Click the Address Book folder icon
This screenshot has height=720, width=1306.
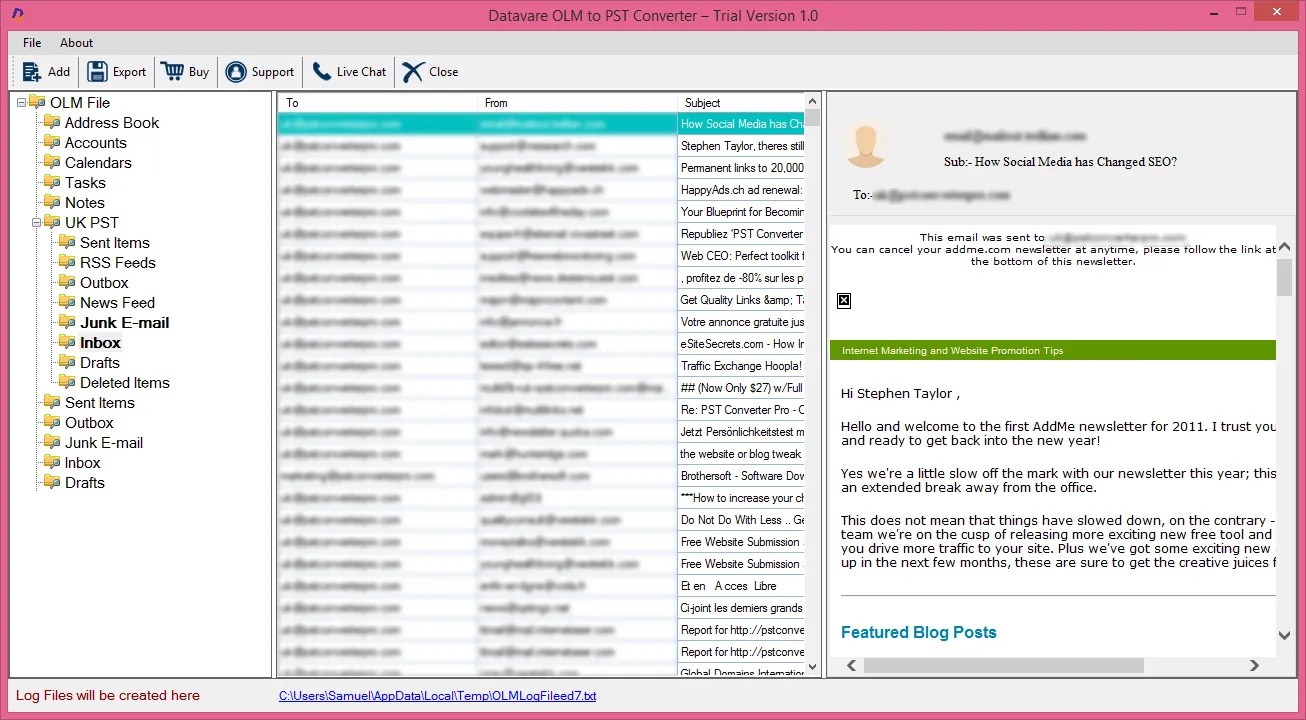(52, 122)
